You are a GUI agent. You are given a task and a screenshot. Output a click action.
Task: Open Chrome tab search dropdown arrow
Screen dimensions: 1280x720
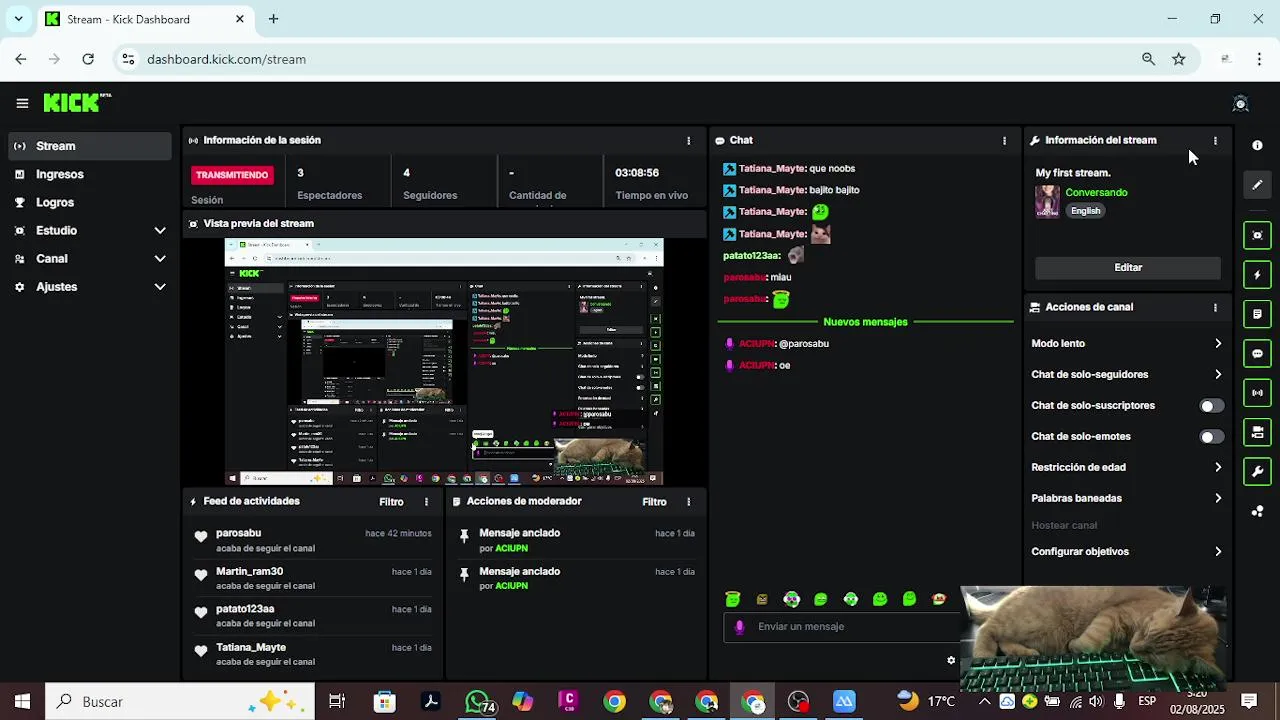click(18, 19)
